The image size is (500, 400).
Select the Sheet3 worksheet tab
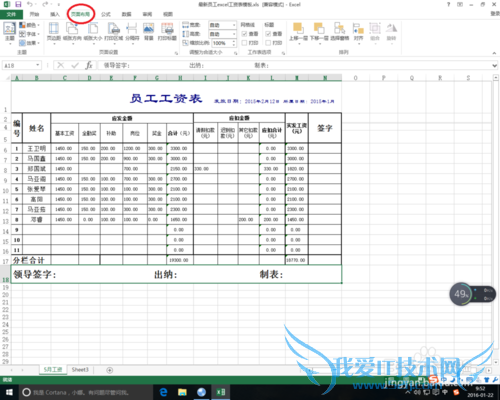80,370
